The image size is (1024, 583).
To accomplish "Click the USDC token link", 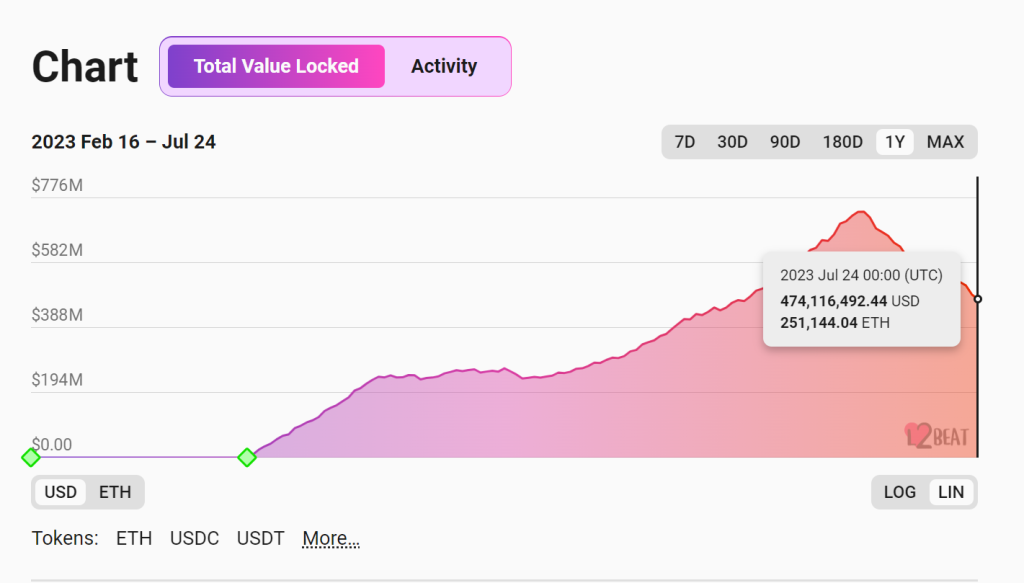I will (x=194, y=539).
